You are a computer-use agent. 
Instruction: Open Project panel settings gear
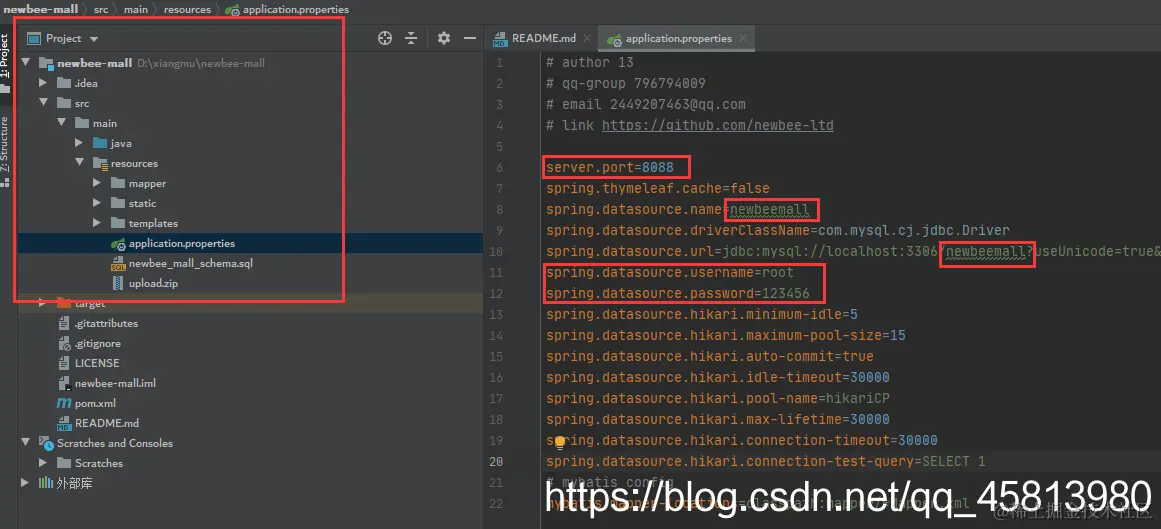coord(444,39)
